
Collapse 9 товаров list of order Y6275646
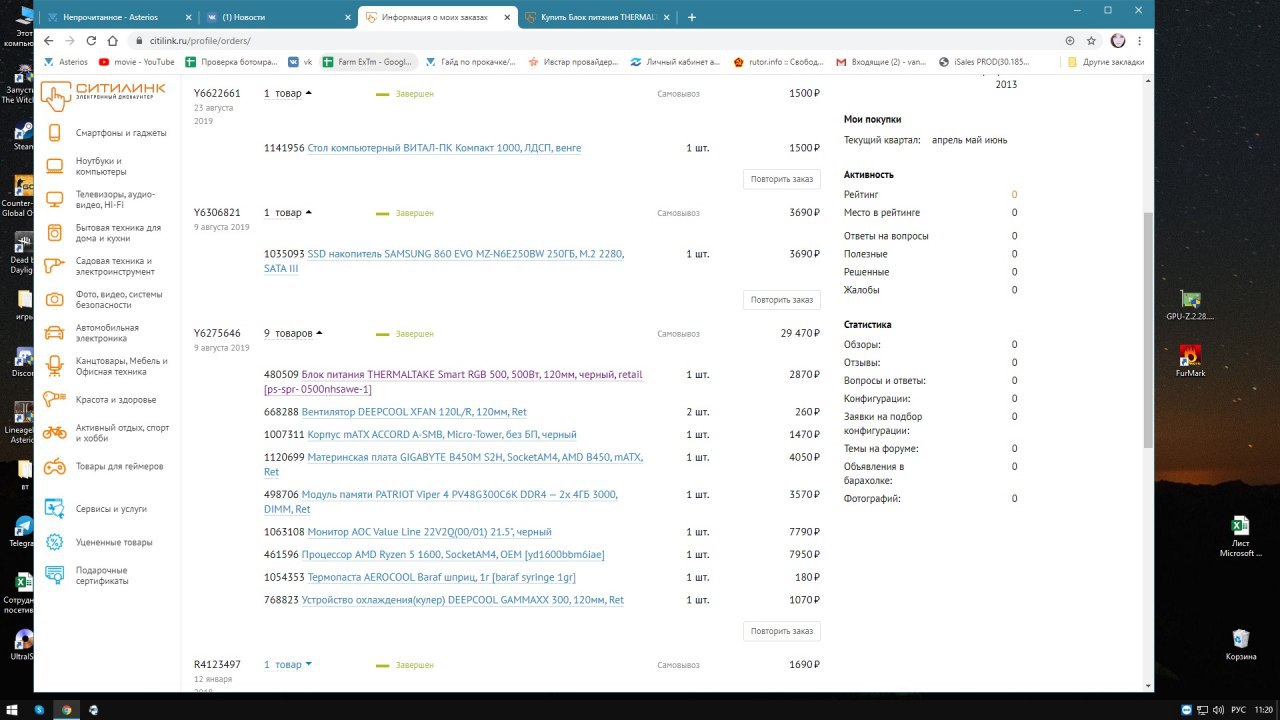tap(294, 333)
